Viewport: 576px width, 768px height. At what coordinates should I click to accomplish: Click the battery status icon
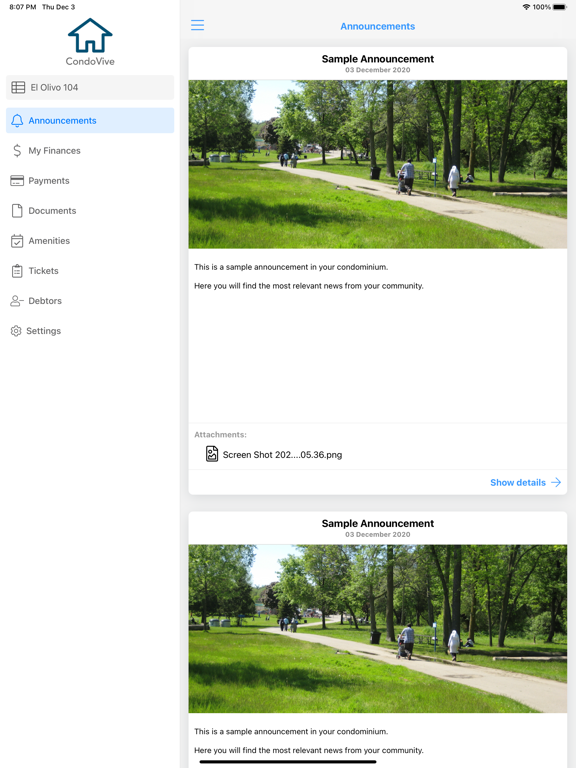pyautogui.click(x=560, y=7)
